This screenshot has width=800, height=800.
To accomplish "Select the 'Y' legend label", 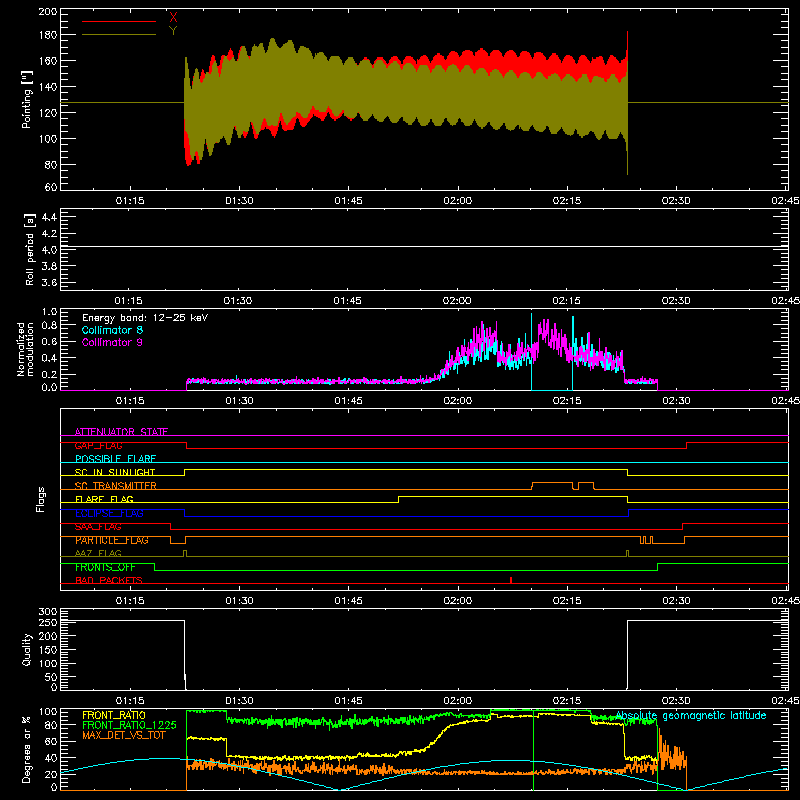I will point(173,31).
